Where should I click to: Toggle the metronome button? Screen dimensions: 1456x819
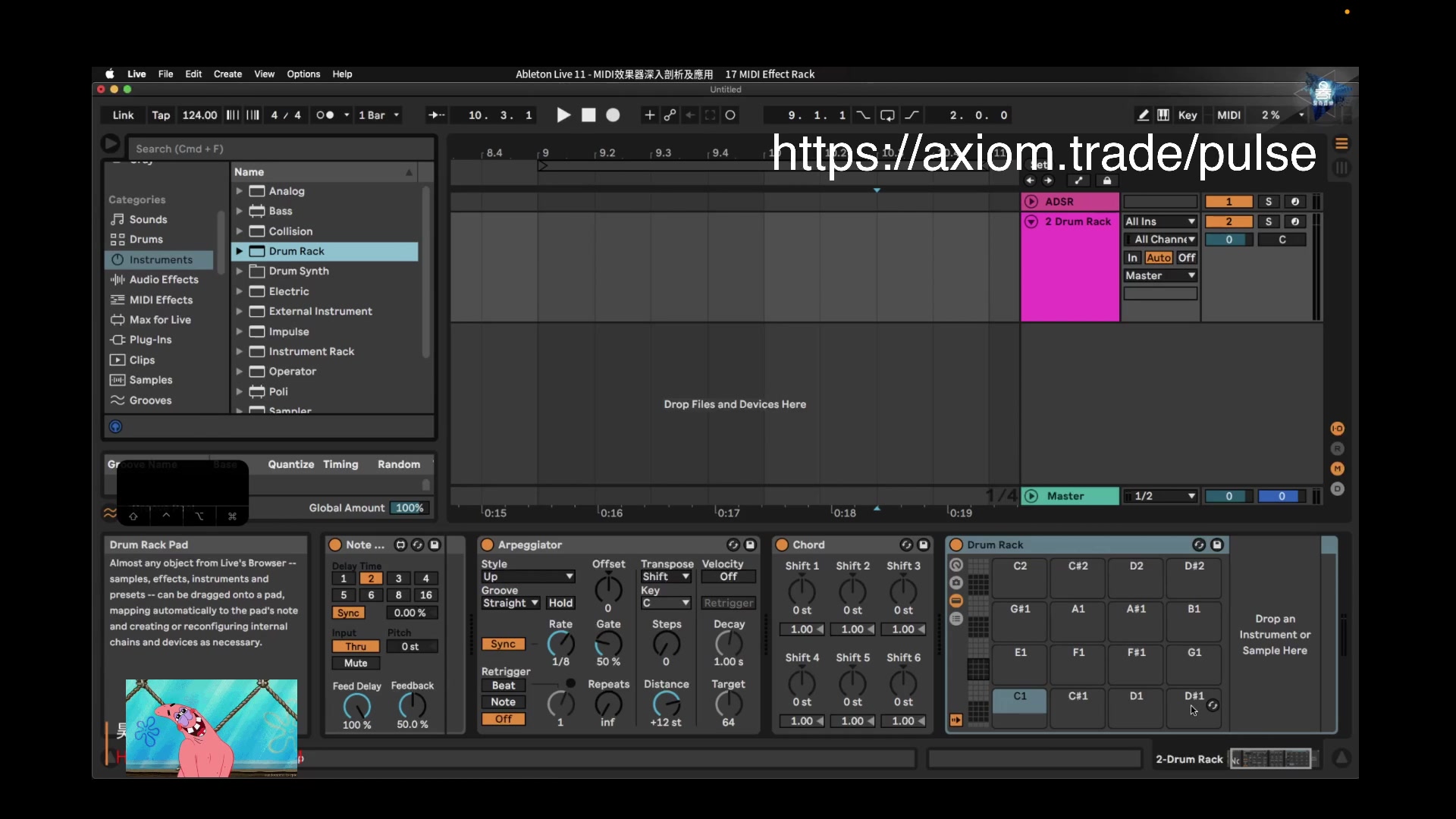point(325,115)
